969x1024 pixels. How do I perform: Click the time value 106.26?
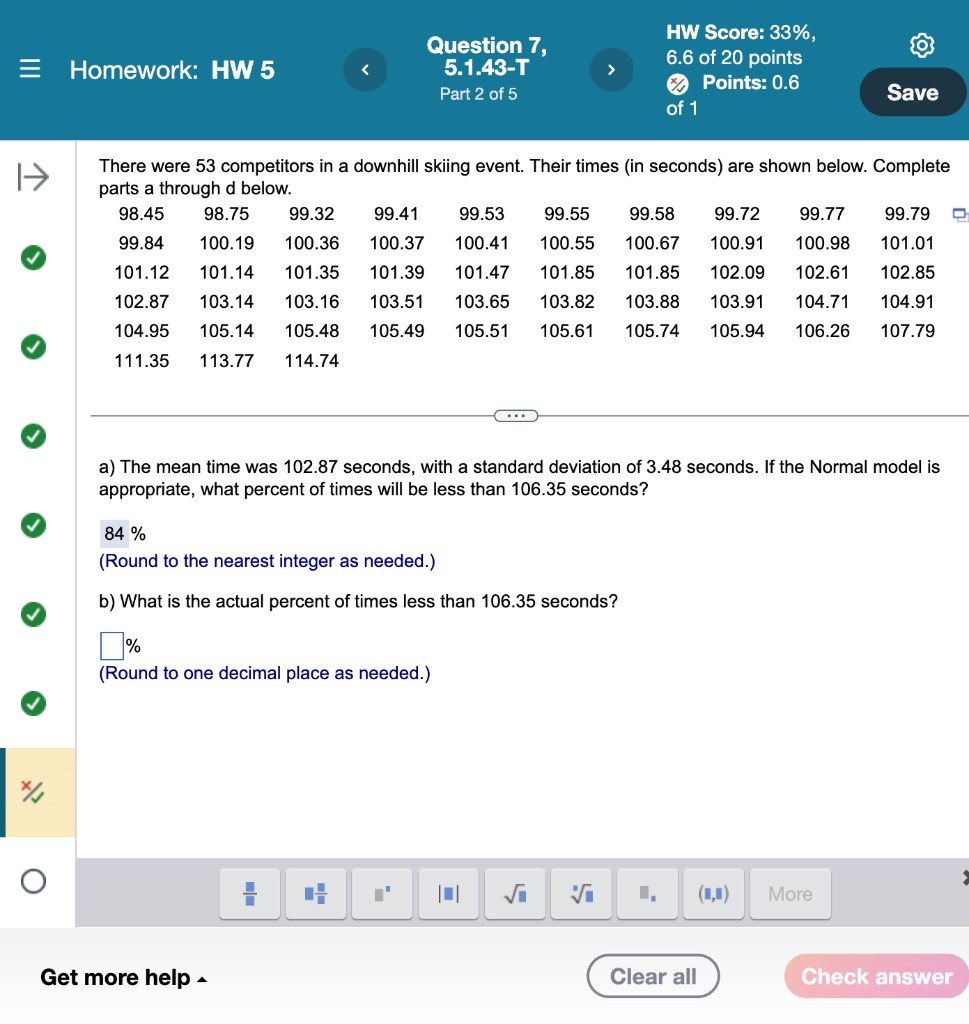coord(823,331)
